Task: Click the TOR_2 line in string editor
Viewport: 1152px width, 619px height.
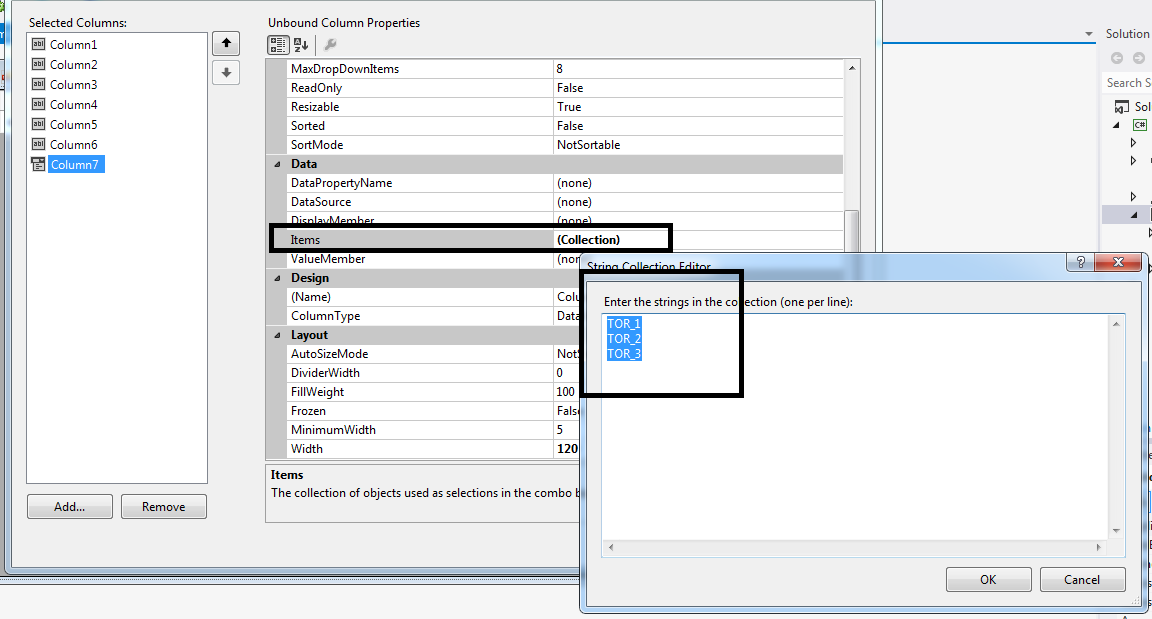Action: coord(624,339)
